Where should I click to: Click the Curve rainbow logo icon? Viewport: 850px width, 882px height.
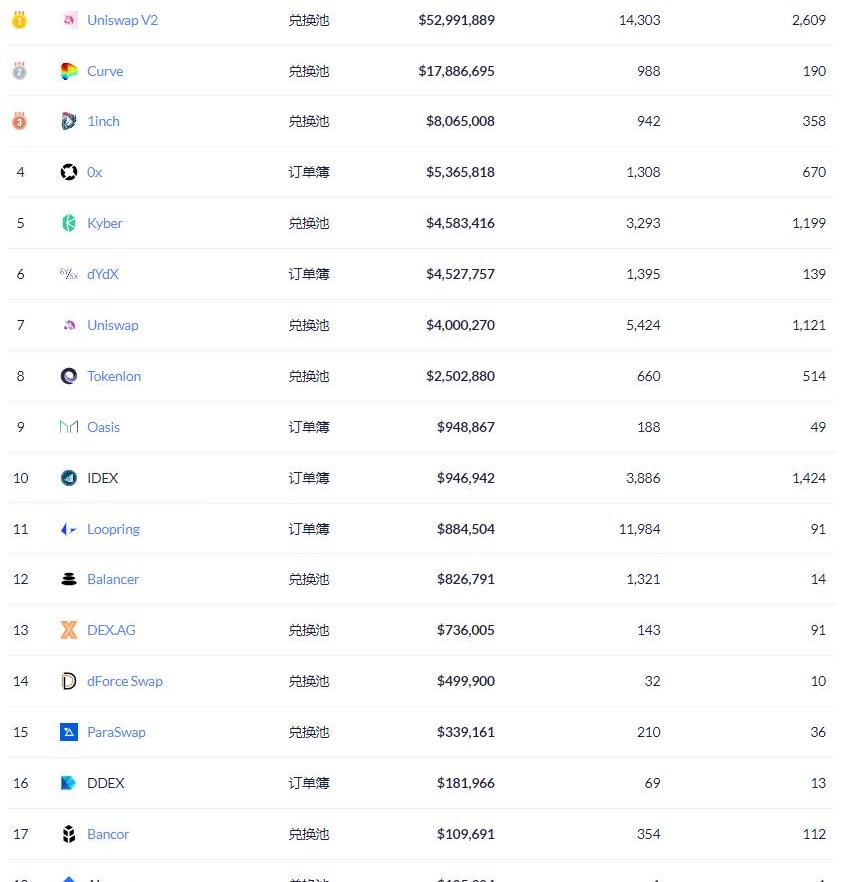[69, 71]
